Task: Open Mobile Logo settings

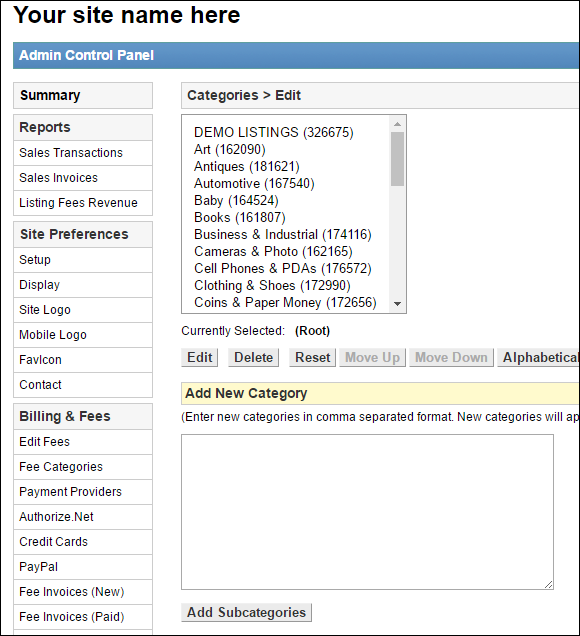Action: pyautogui.click(x=83, y=335)
